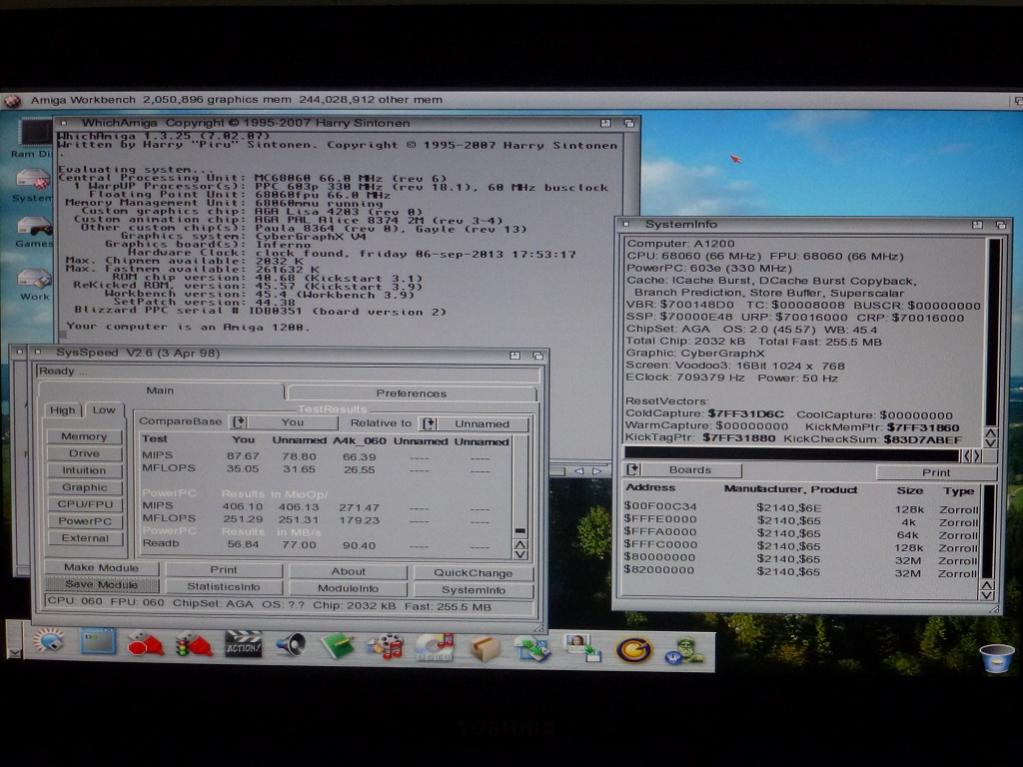Launch the Action clapperboard dock icon
Image resolution: width=1023 pixels, height=767 pixels.
(x=243, y=643)
